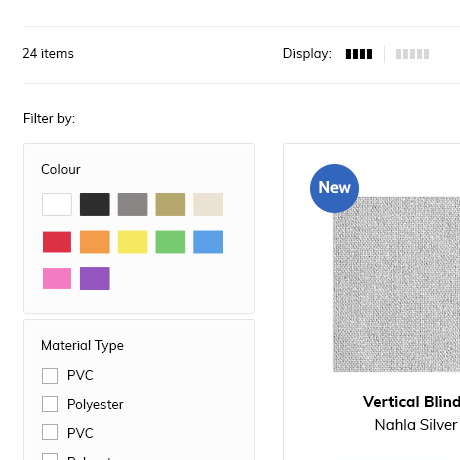Choose the gold colour swatch
The width and height of the screenshot is (460, 460).
170,204
